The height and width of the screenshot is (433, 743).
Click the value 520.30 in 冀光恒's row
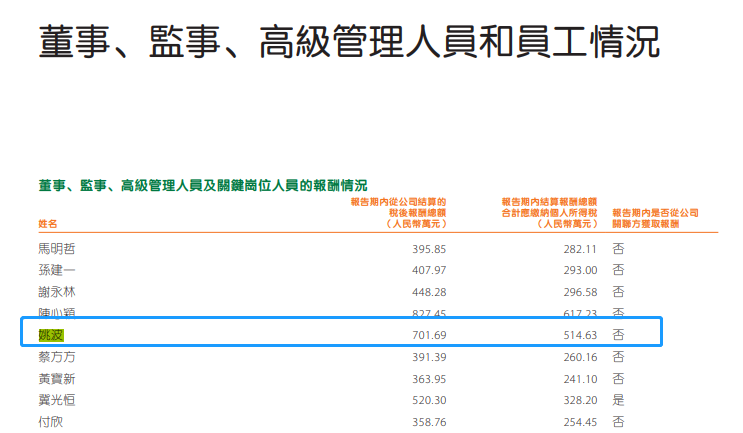[429, 400]
